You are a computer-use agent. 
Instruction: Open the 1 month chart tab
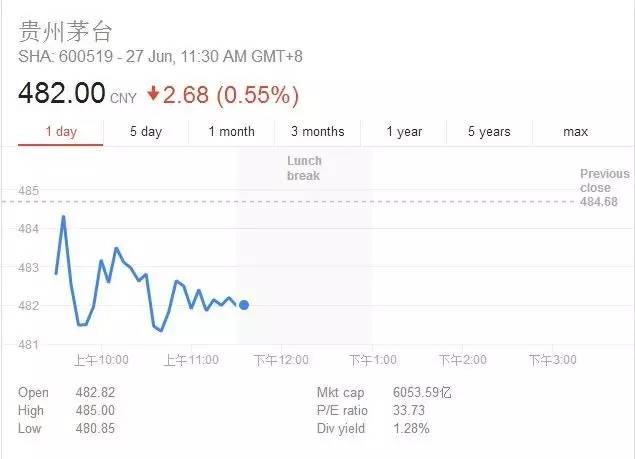tap(231, 132)
